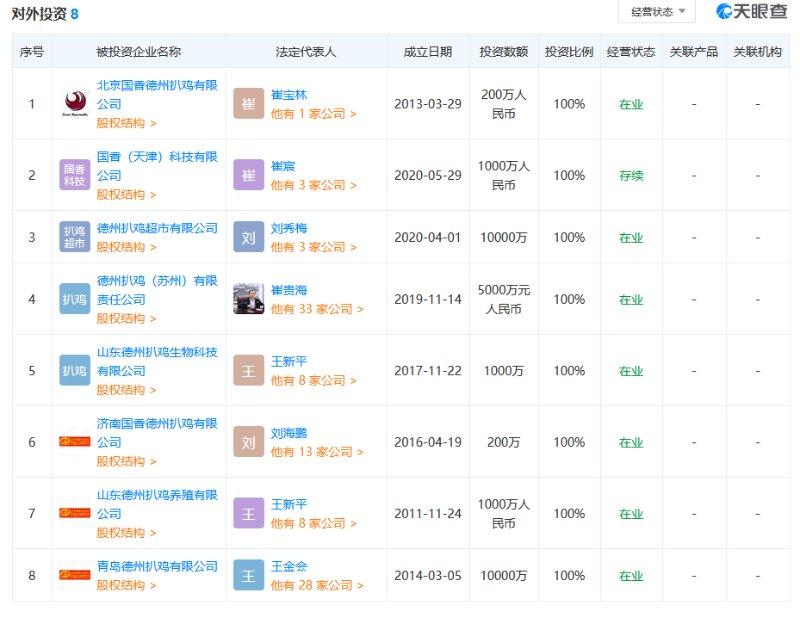Click the 国香科技 purple logo tile
Viewport: 800px width, 624px height.
(74, 175)
